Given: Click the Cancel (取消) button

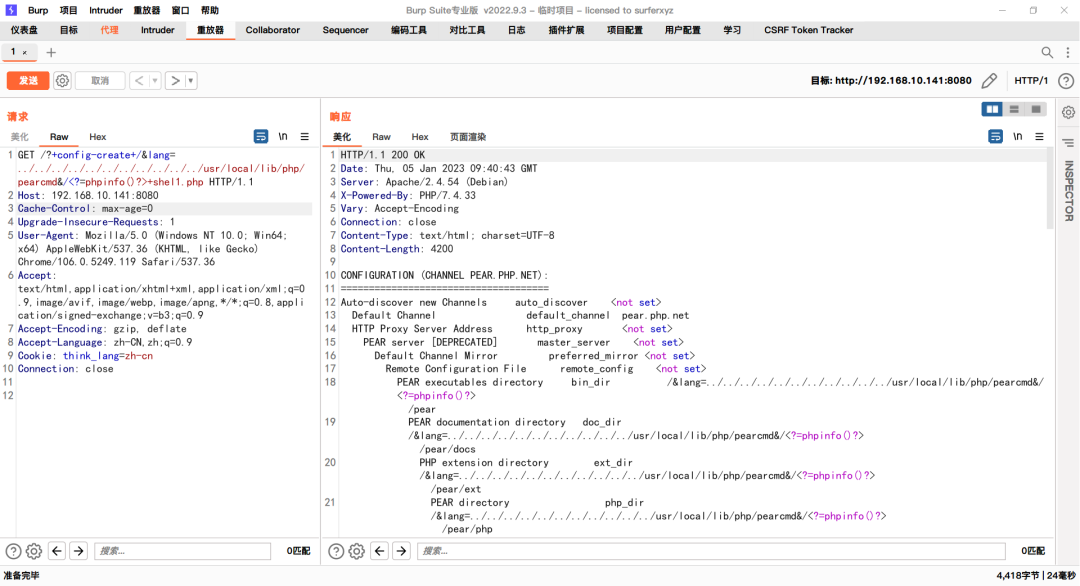Looking at the screenshot, I should [100, 81].
